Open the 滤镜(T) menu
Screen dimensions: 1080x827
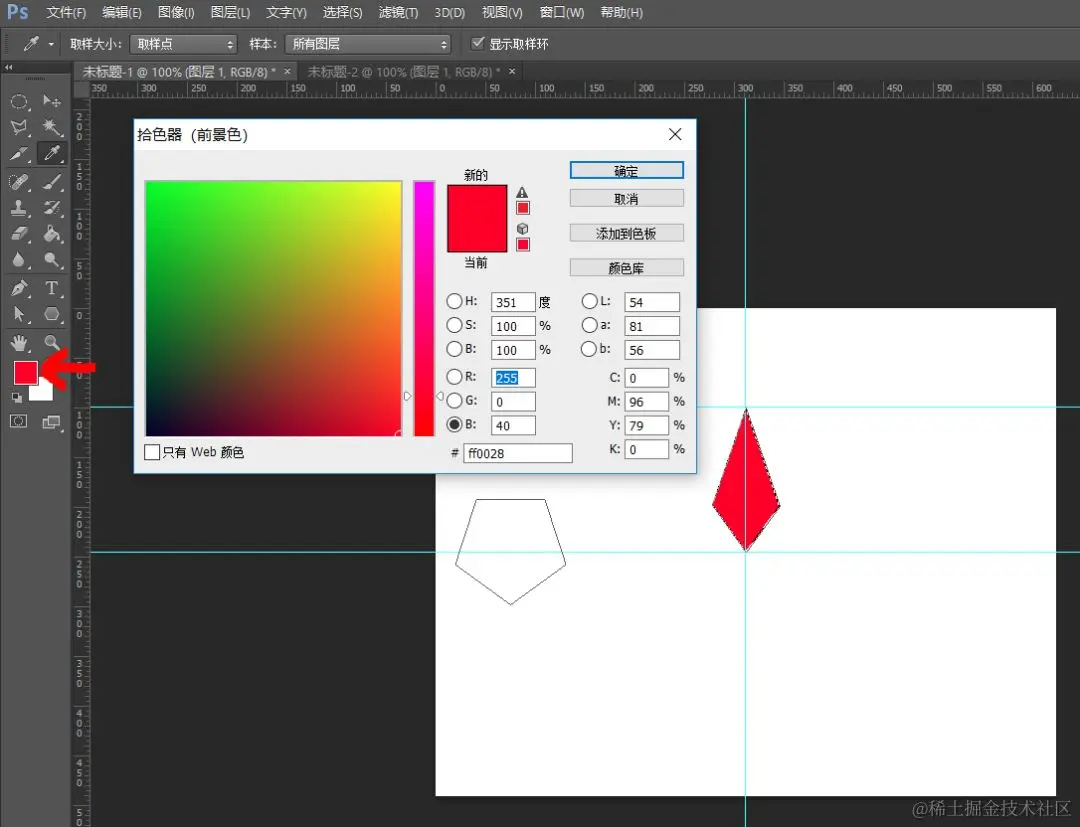(399, 12)
